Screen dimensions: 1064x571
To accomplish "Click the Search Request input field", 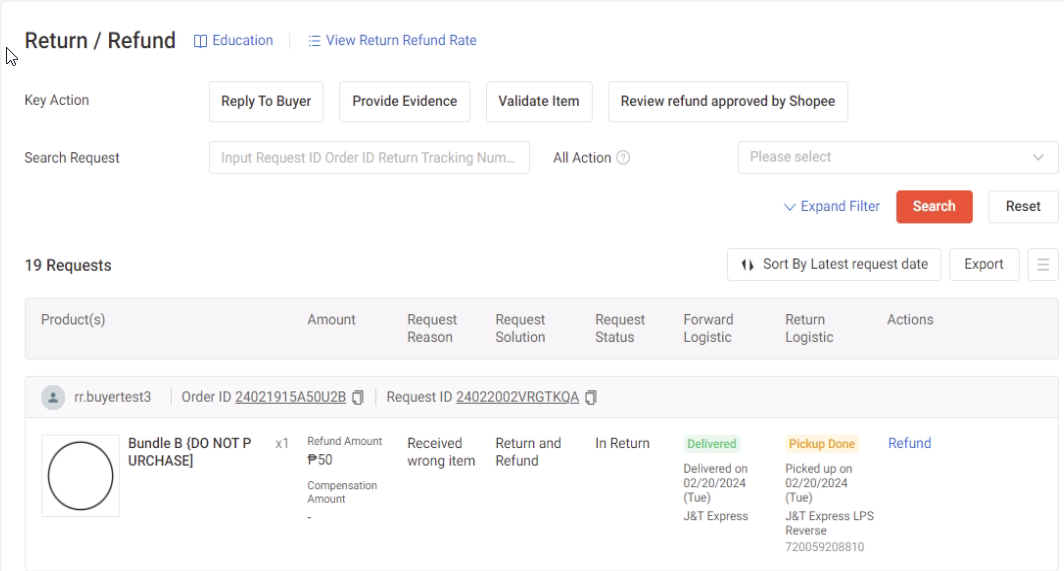I will [x=369, y=158].
